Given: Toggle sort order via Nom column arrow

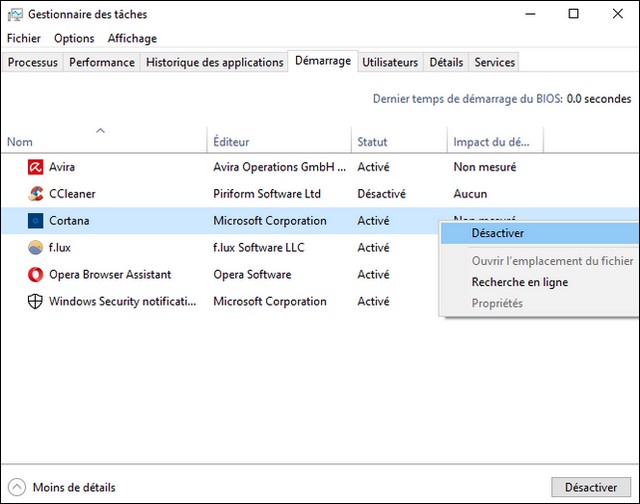Looking at the screenshot, I should pyautogui.click(x=100, y=131).
